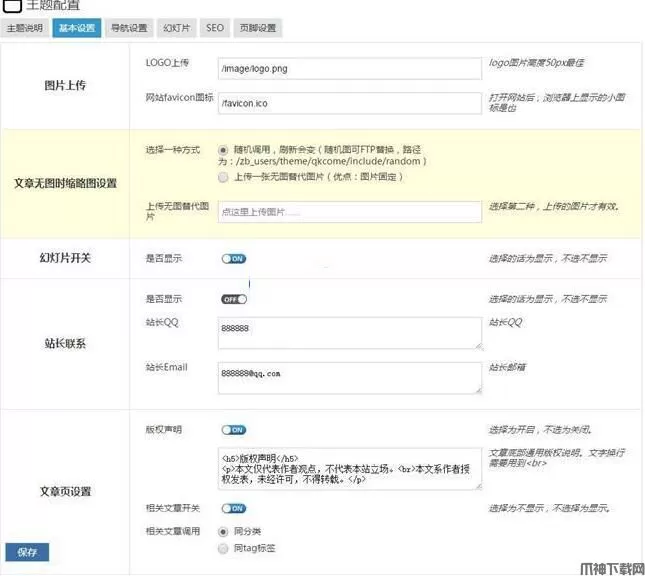The height and width of the screenshot is (576, 645).
Task: Select the 基本设置 tab
Action: pyautogui.click(x=76, y=28)
